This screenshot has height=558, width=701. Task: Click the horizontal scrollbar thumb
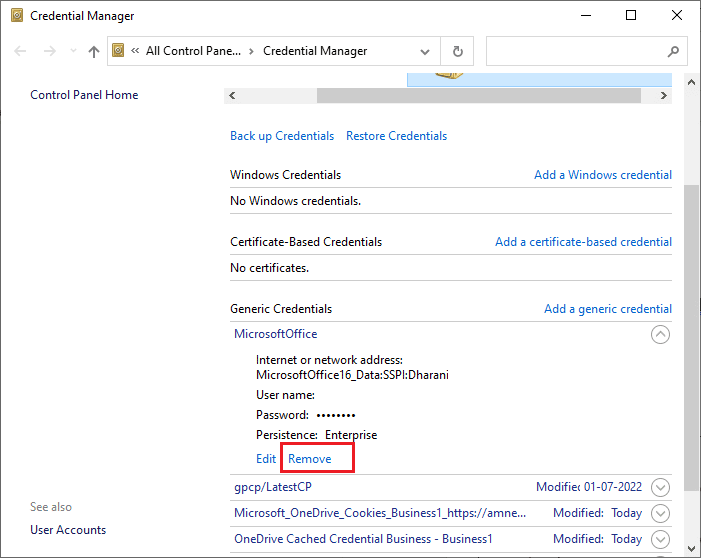[479, 95]
